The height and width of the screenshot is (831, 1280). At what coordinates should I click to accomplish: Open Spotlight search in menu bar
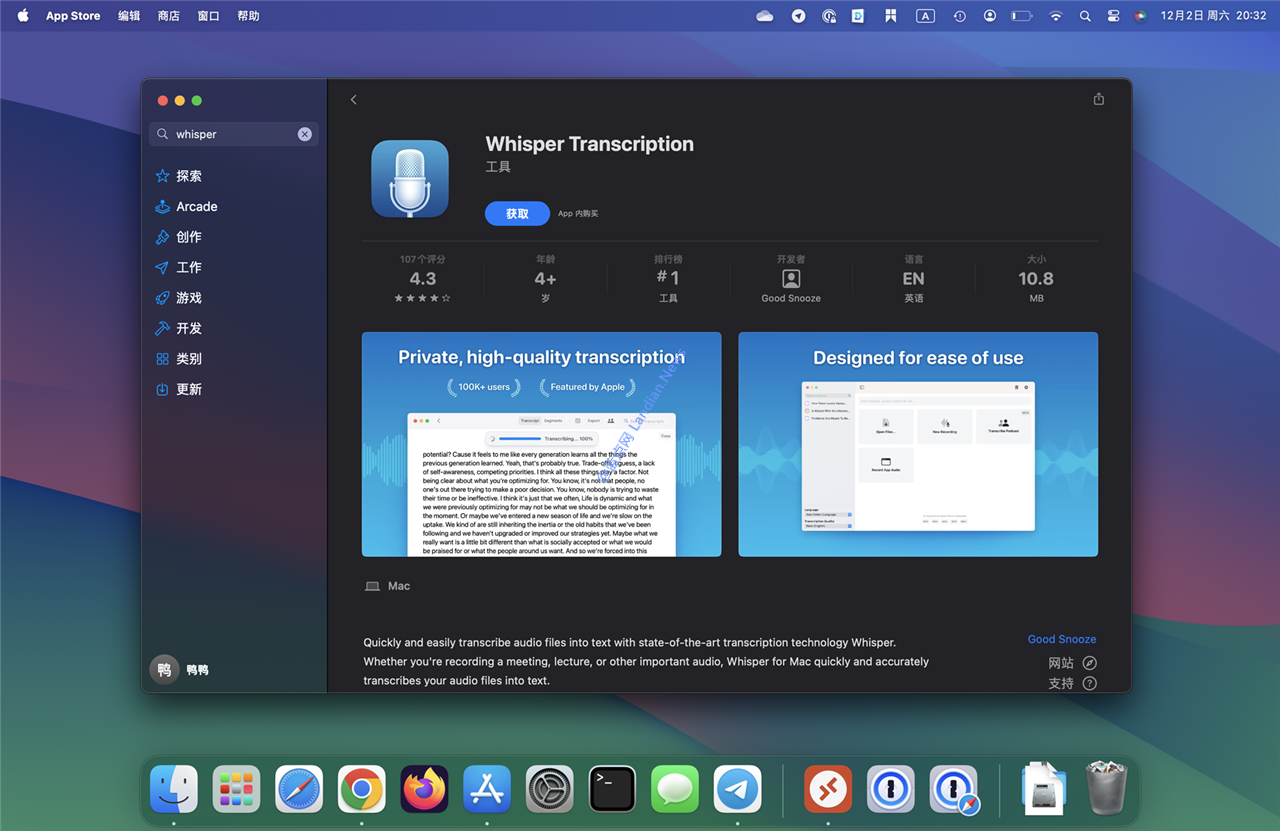coord(1085,16)
